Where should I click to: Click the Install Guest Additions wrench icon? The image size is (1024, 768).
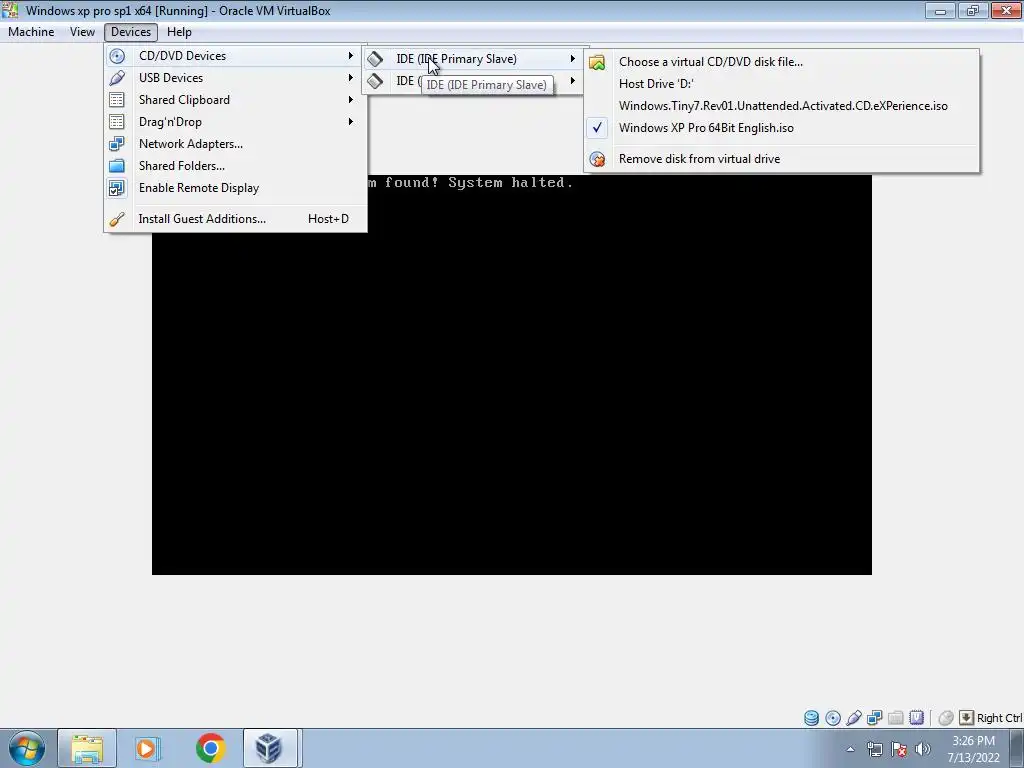pos(117,219)
